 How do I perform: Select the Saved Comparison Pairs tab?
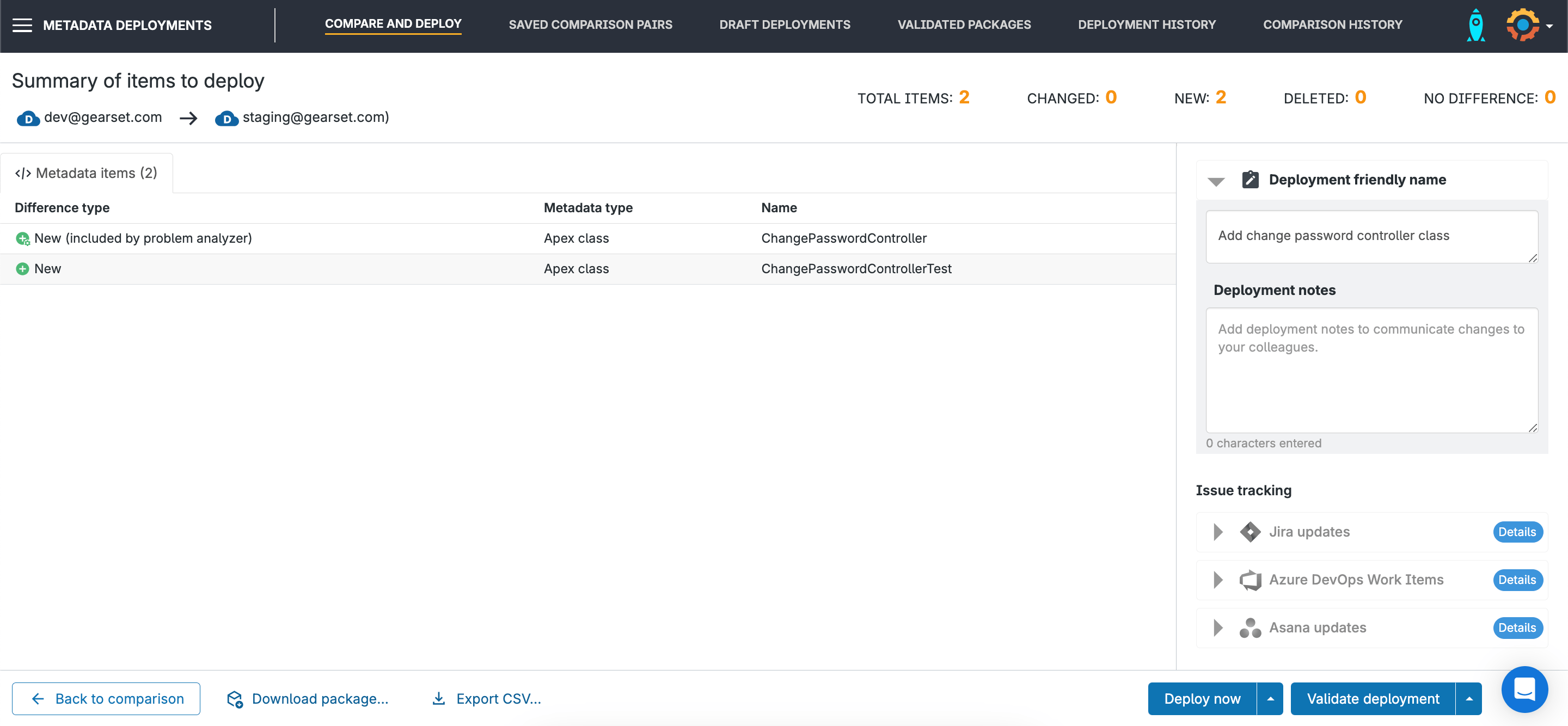(590, 24)
